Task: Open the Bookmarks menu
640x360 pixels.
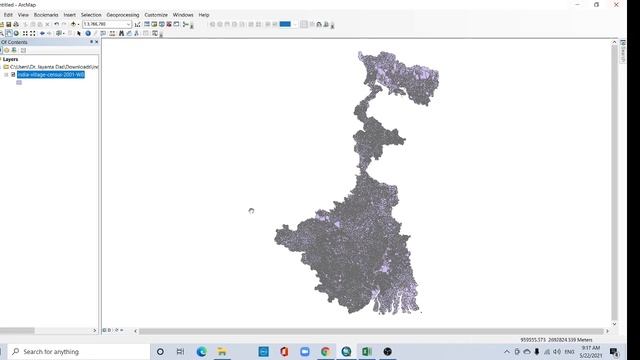Action: [46, 15]
